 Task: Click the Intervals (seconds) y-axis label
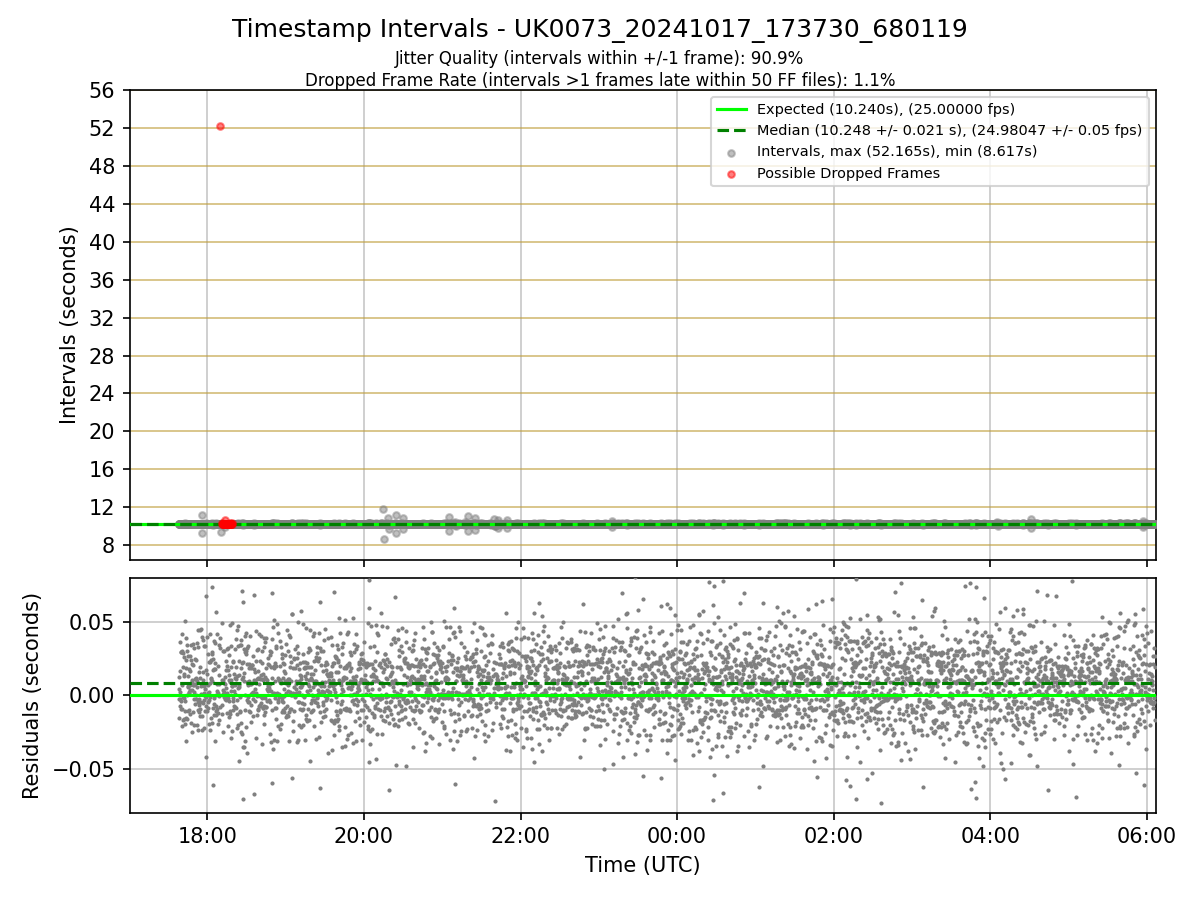point(68,325)
